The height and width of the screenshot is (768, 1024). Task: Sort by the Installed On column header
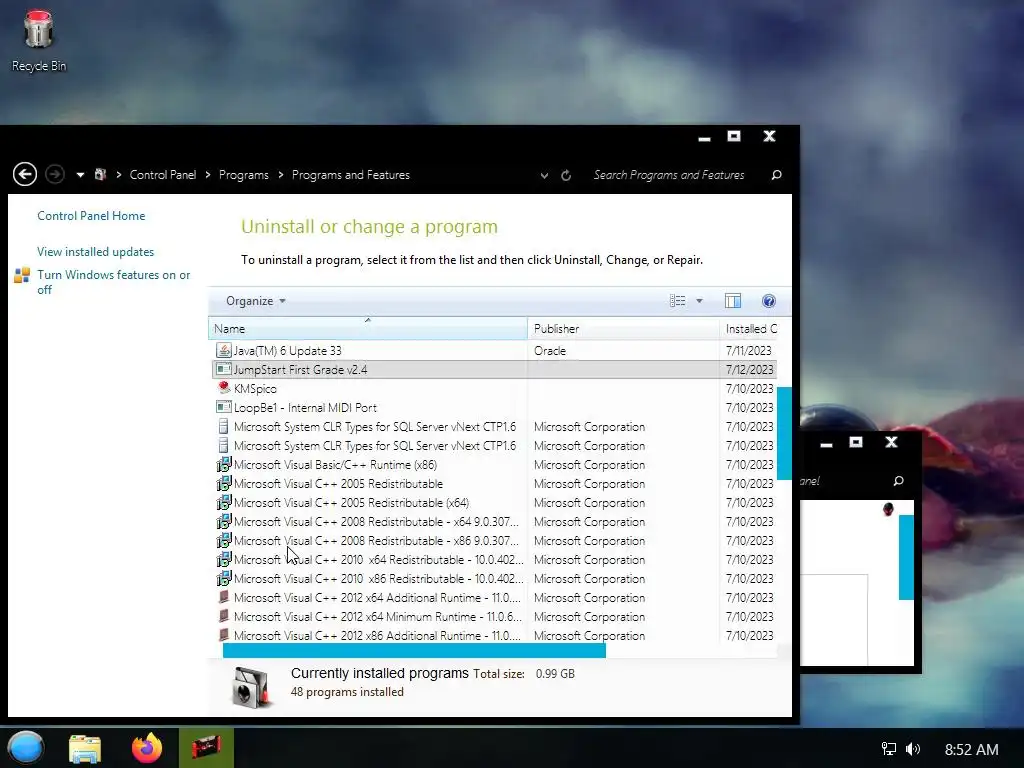(748, 328)
